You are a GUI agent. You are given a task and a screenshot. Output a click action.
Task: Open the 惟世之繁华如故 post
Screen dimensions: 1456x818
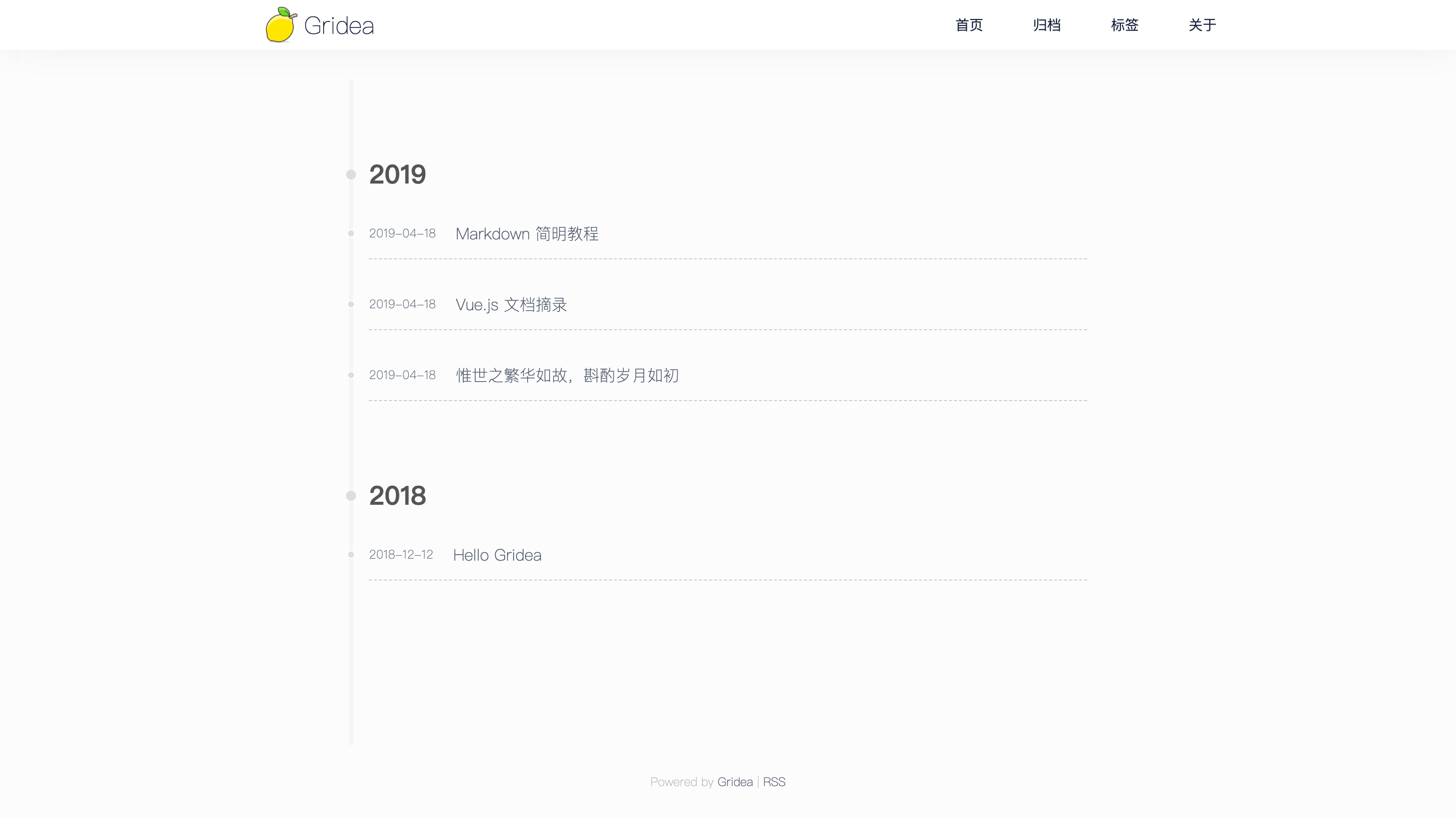pyautogui.click(x=567, y=376)
